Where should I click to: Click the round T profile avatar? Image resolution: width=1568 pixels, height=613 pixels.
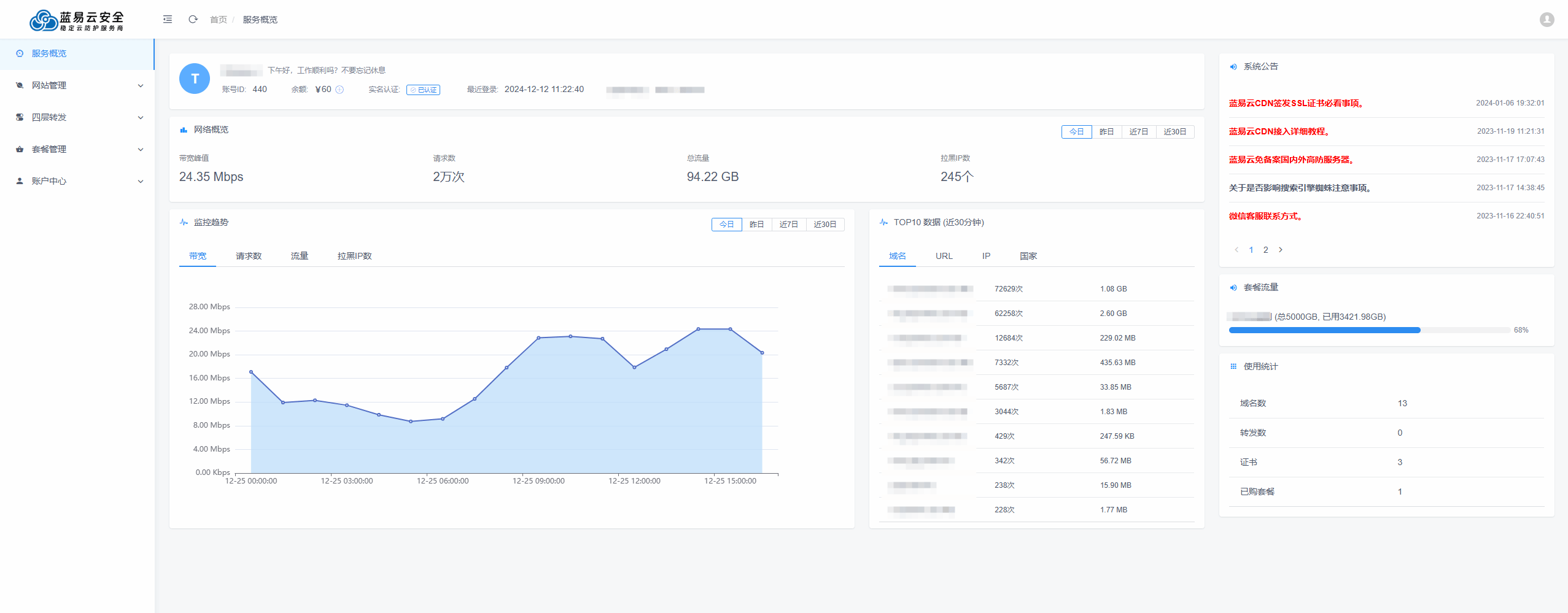(x=195, y=79)
